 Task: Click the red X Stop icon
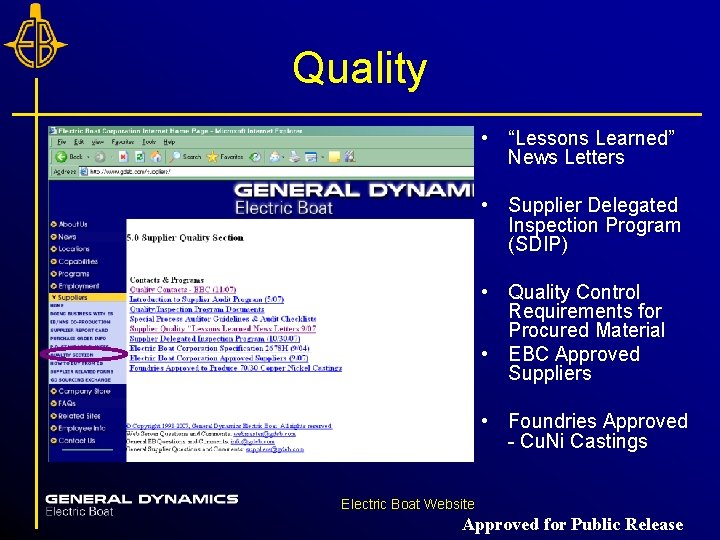[123, 157]
